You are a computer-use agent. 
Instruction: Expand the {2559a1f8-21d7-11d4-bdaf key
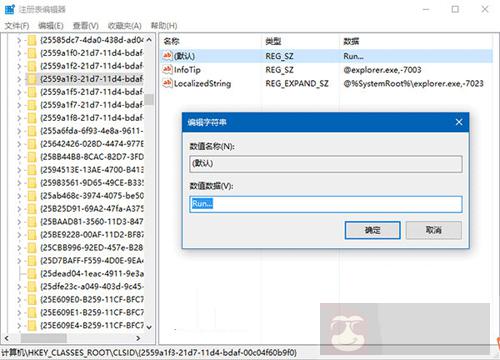[x=19, y=118]
